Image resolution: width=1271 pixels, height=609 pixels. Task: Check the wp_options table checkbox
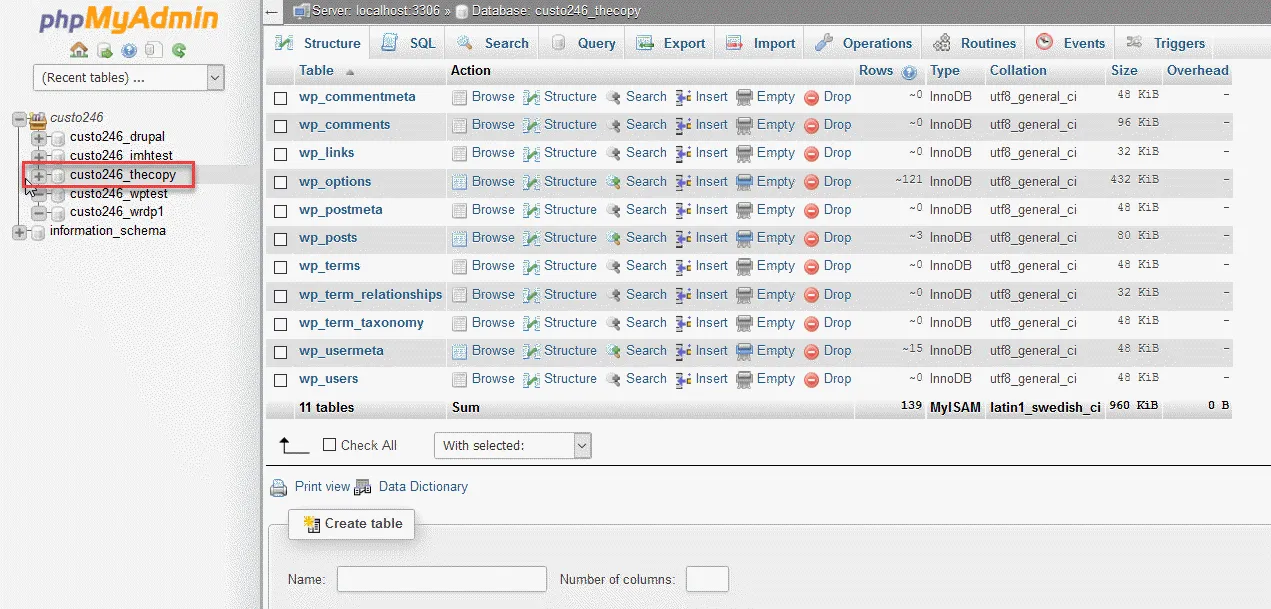coord(280,181)
